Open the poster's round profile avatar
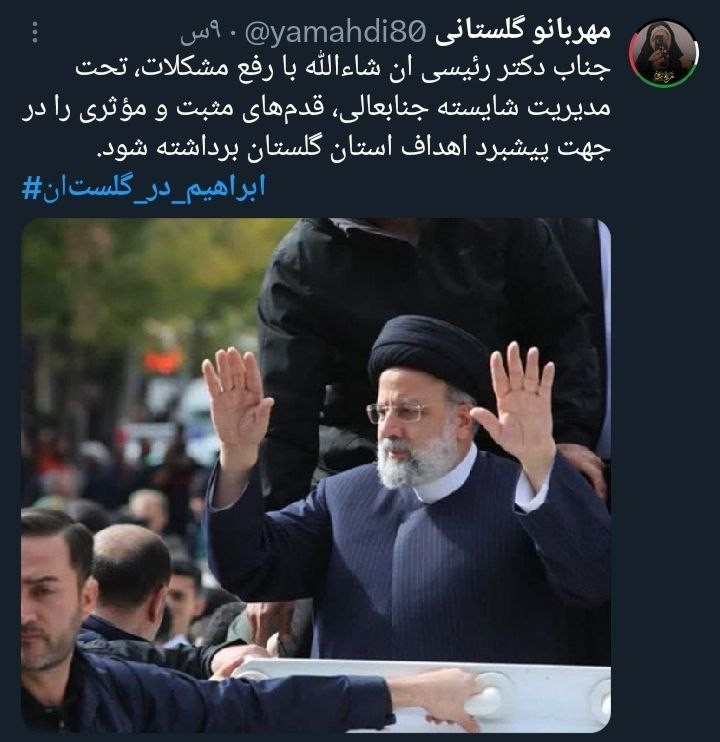Image resolution: width=720 pixels, height=742 pixels. tap(664, 53)
